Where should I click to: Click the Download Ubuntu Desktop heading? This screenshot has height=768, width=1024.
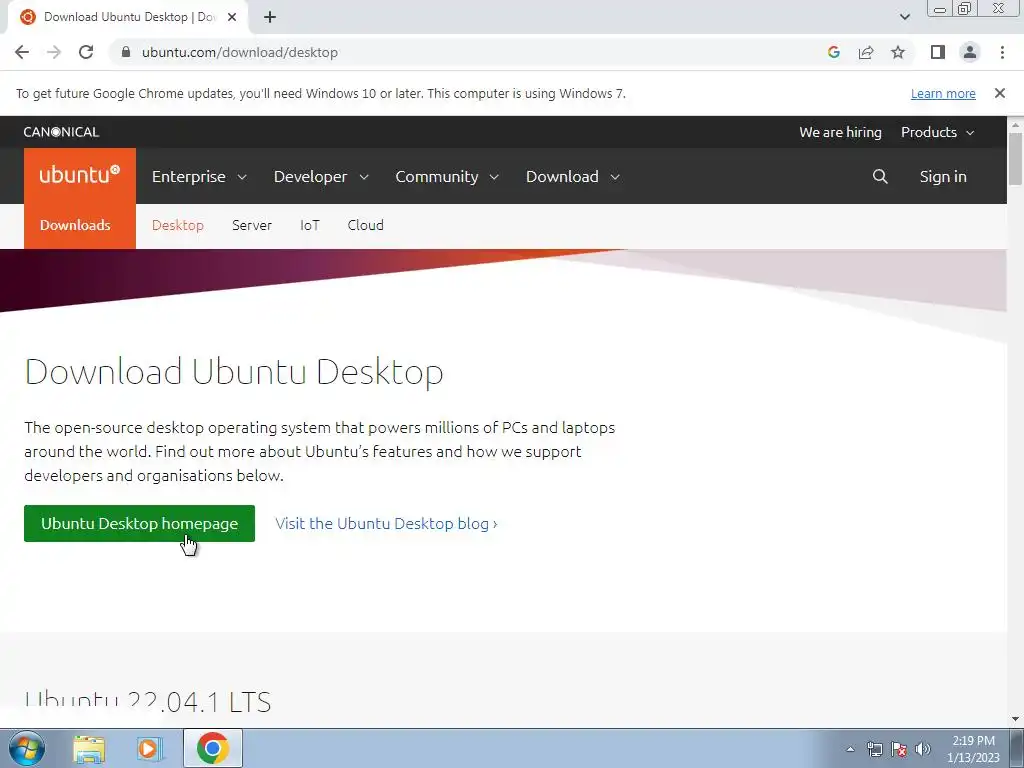click(x=234, y=372)
